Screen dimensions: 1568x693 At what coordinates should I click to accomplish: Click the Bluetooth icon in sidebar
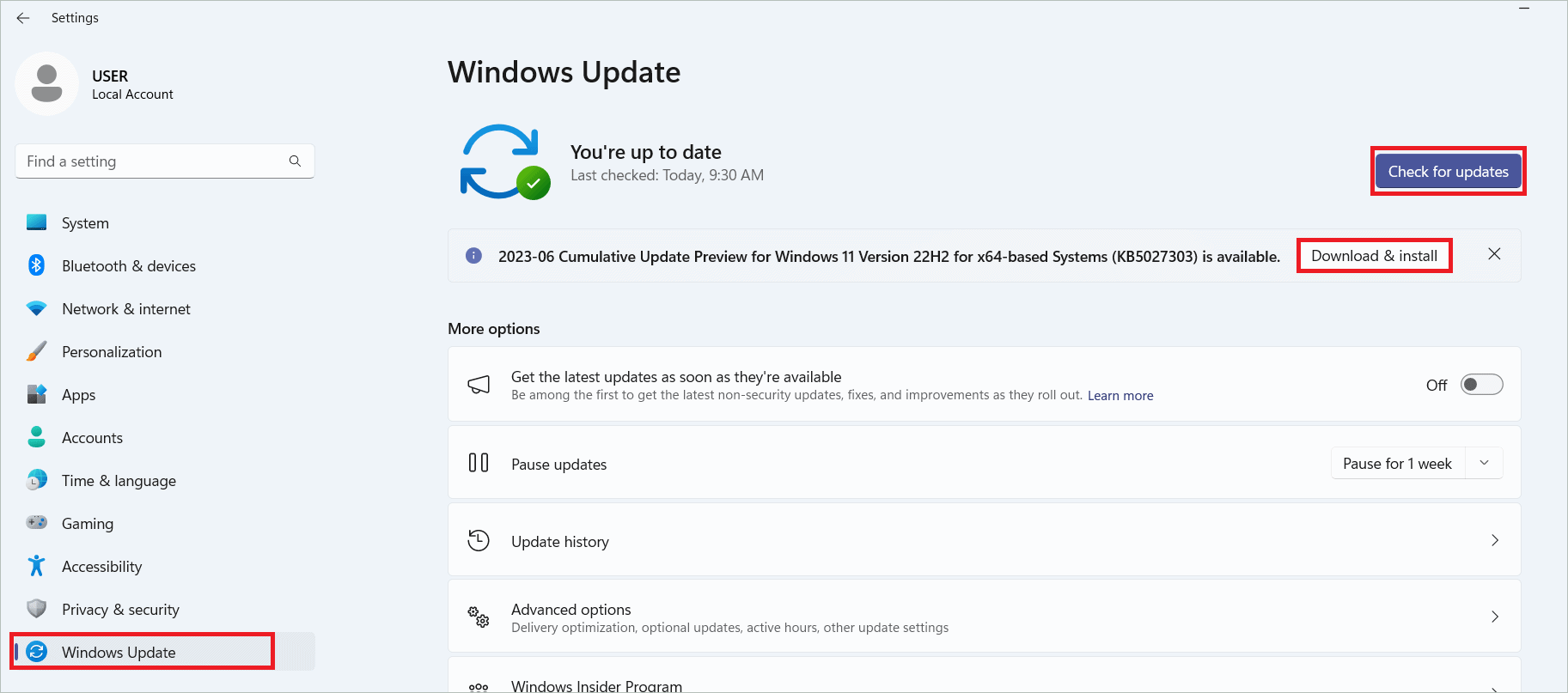pyautogui.click(x=36, y=265)
